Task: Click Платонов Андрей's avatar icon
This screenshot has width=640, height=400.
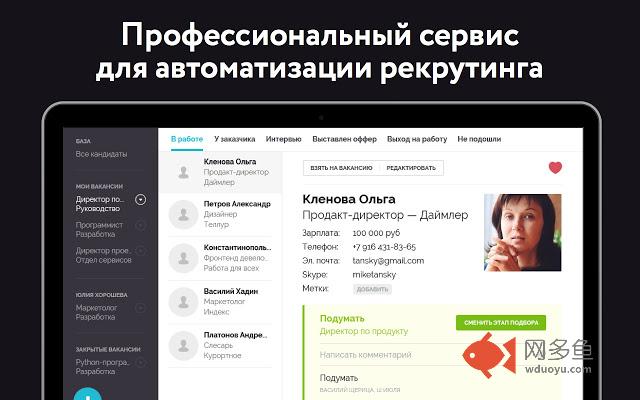Action: [x=184, y=345]
